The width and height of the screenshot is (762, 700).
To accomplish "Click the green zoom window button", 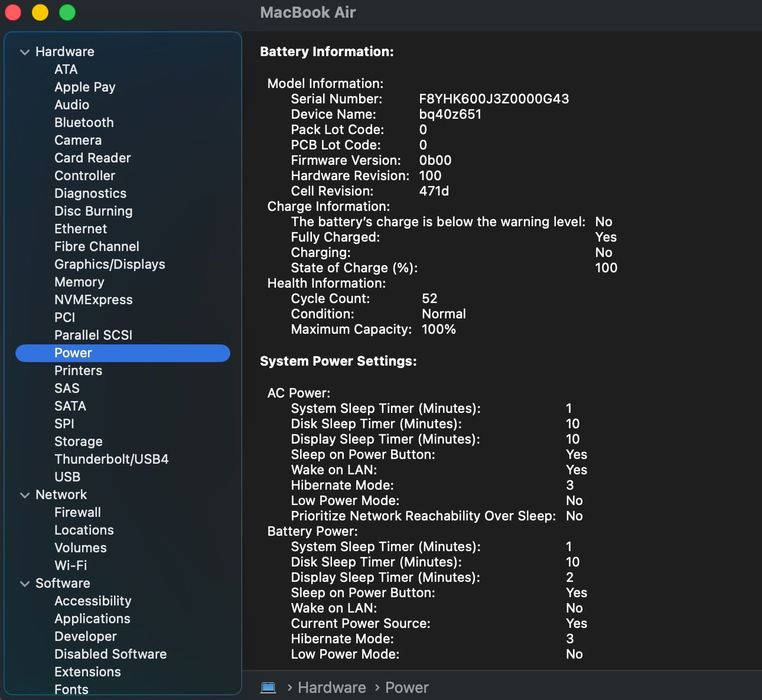I will point(67,13).
